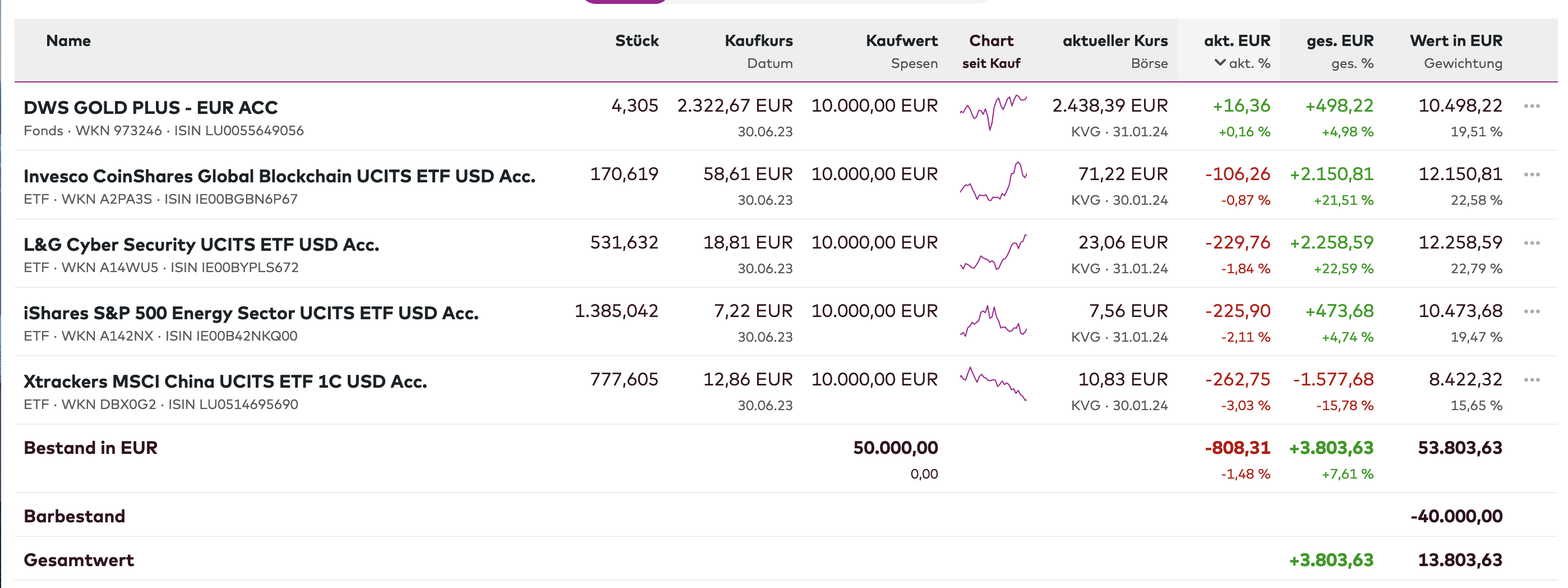This screenshot has height=588, width=1568.
Task: Open DWS GOLD PLUS sparkline chart
Action: point(993,112)
